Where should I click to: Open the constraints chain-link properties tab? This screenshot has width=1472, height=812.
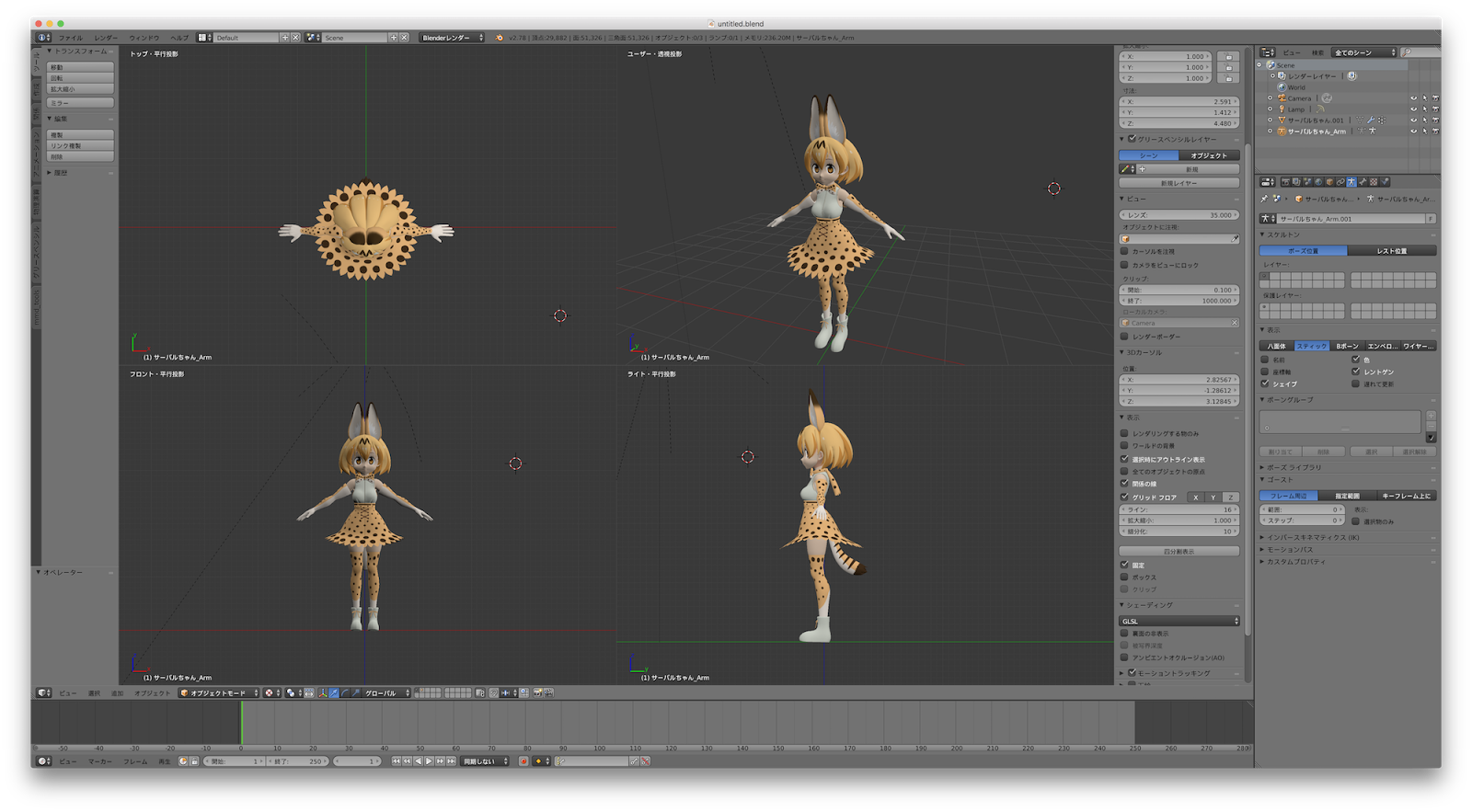click(1340, 182)
